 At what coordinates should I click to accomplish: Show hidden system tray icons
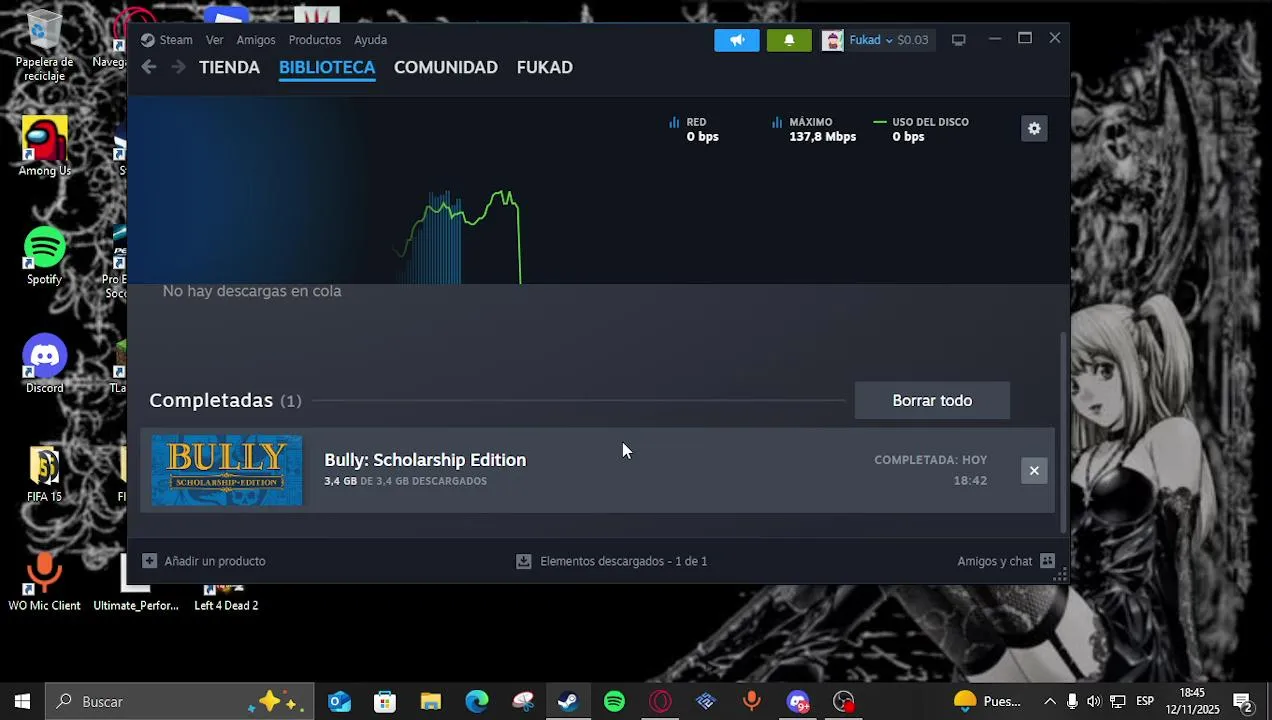click(1050, 702)
